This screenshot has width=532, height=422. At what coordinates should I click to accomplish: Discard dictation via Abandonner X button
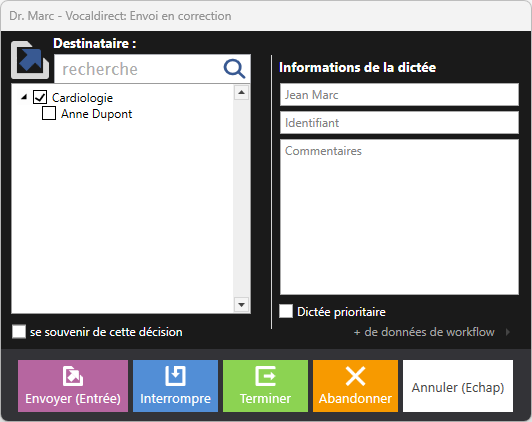point(355,386)
